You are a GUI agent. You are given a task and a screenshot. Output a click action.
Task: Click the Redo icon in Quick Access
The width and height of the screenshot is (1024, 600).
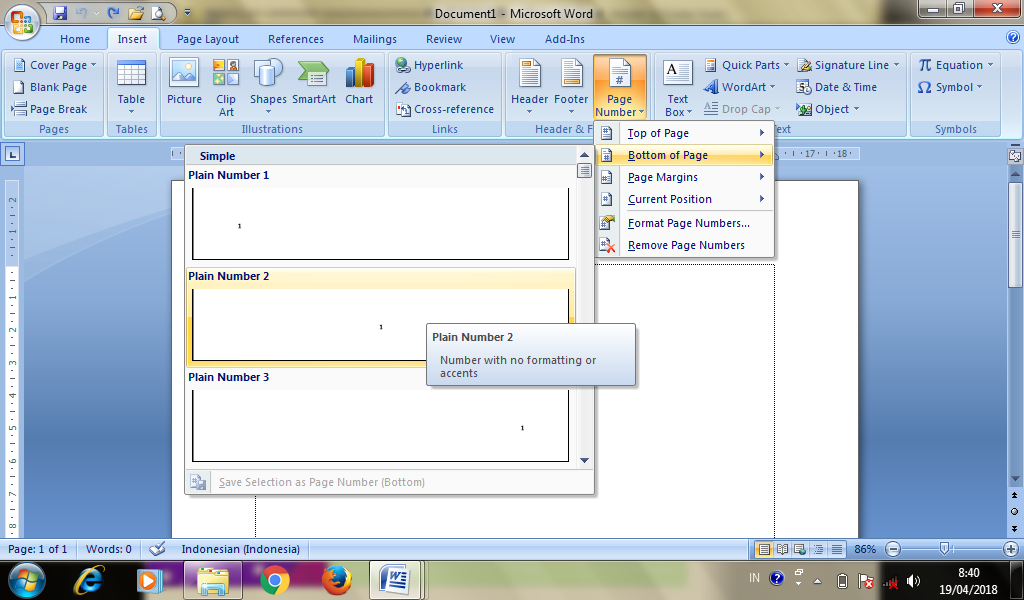tap(113, 12)
